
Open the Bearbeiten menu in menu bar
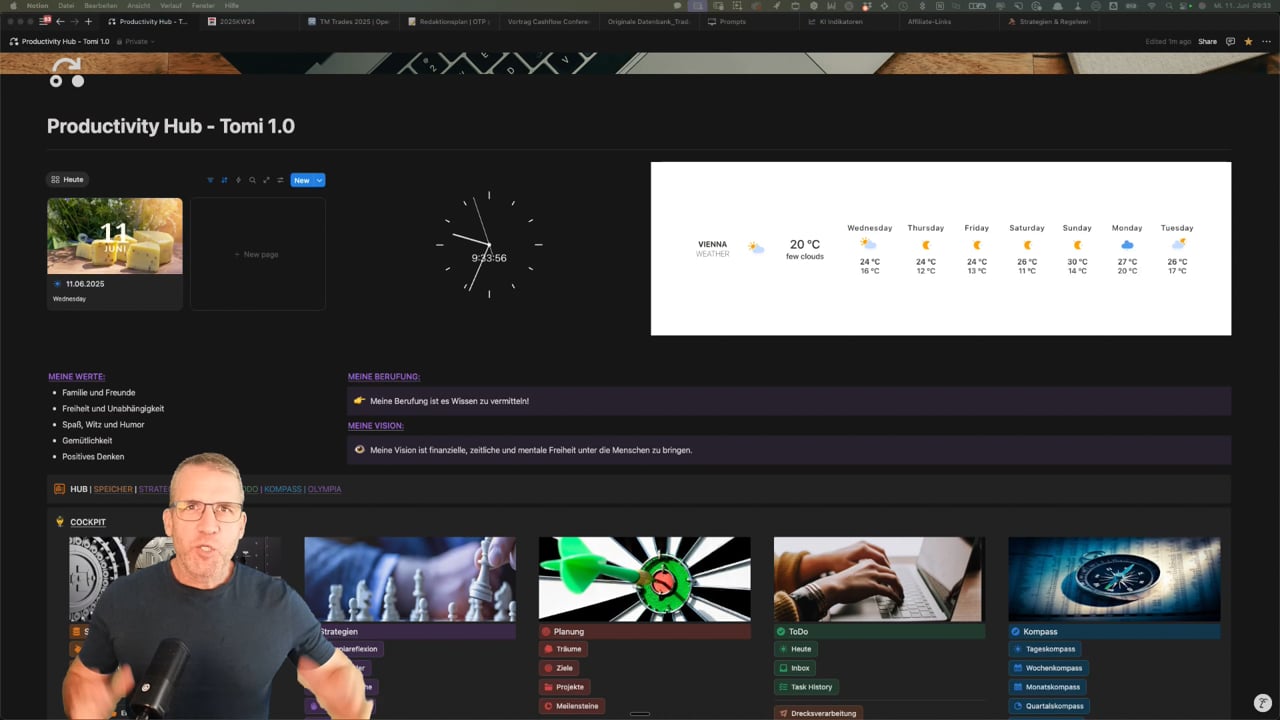(x=100, y=6)
